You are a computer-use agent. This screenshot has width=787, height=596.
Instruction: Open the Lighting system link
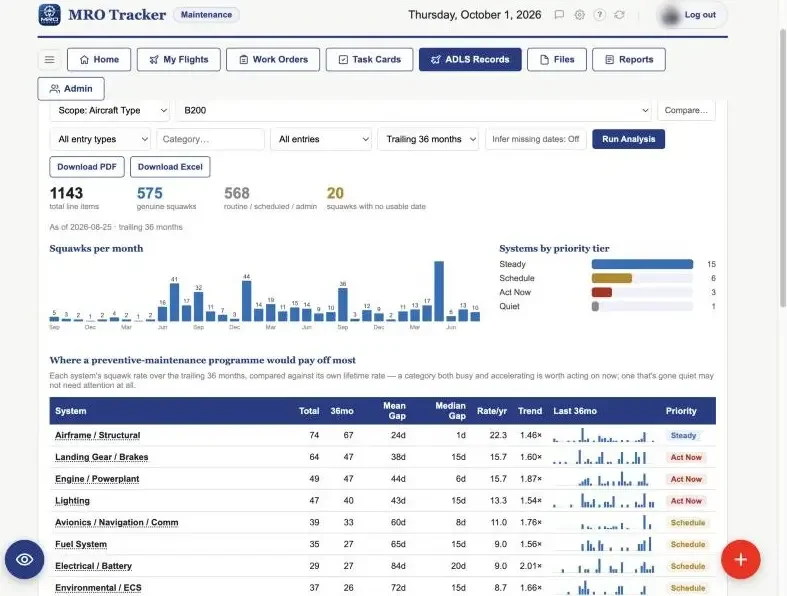[x=72, y=501]
